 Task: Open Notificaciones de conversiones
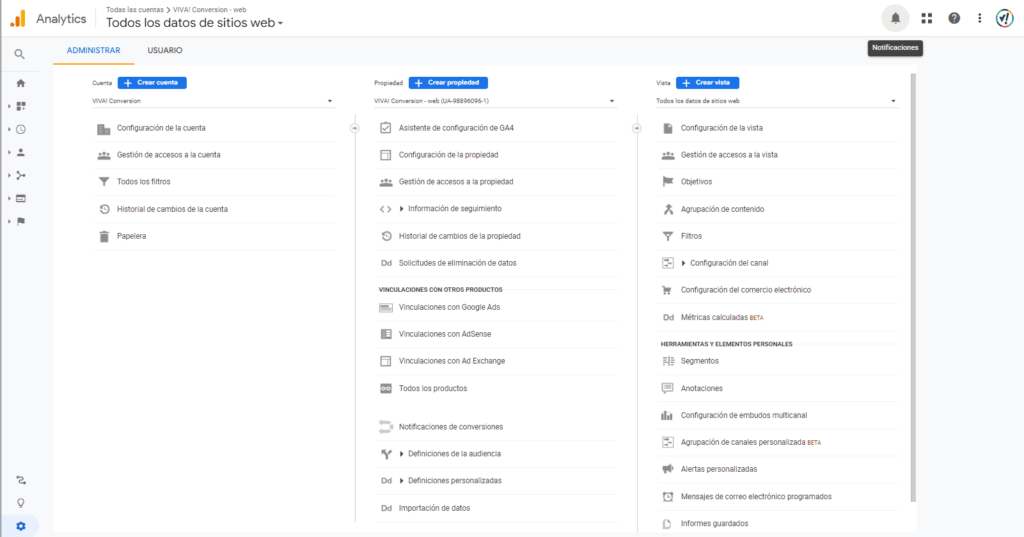(451, 427)
